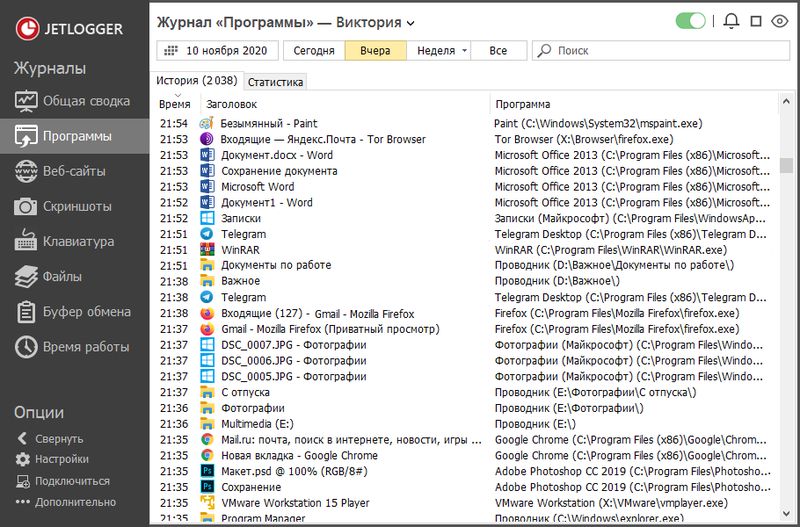The image size is (800, 527).
Task: Click the notifications bell icon
Action: click(x=732, y=21)
